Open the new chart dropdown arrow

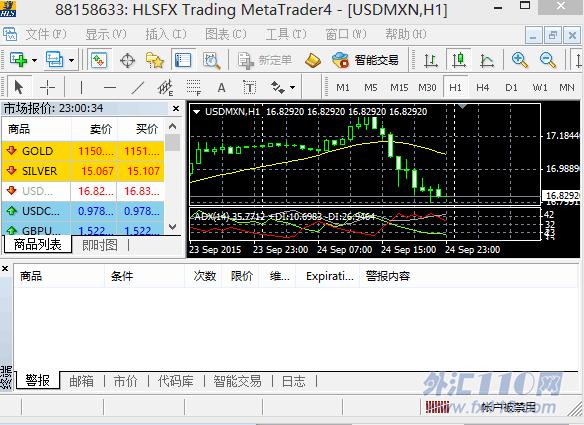tap(34, 60)
